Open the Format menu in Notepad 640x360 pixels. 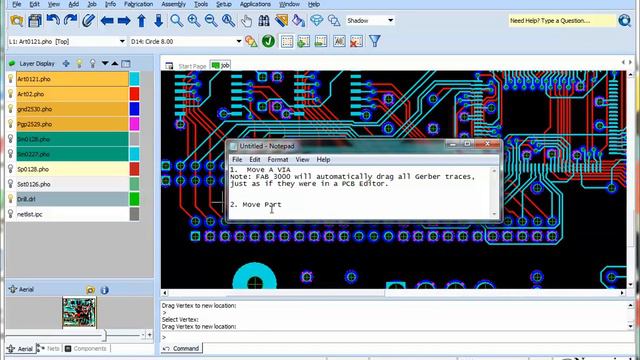coord(278,160)
